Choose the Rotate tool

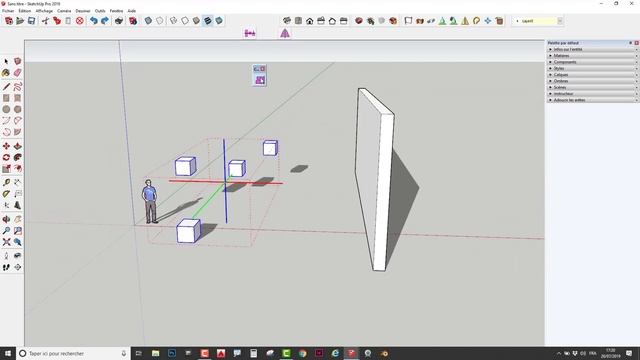pos(6,158)
